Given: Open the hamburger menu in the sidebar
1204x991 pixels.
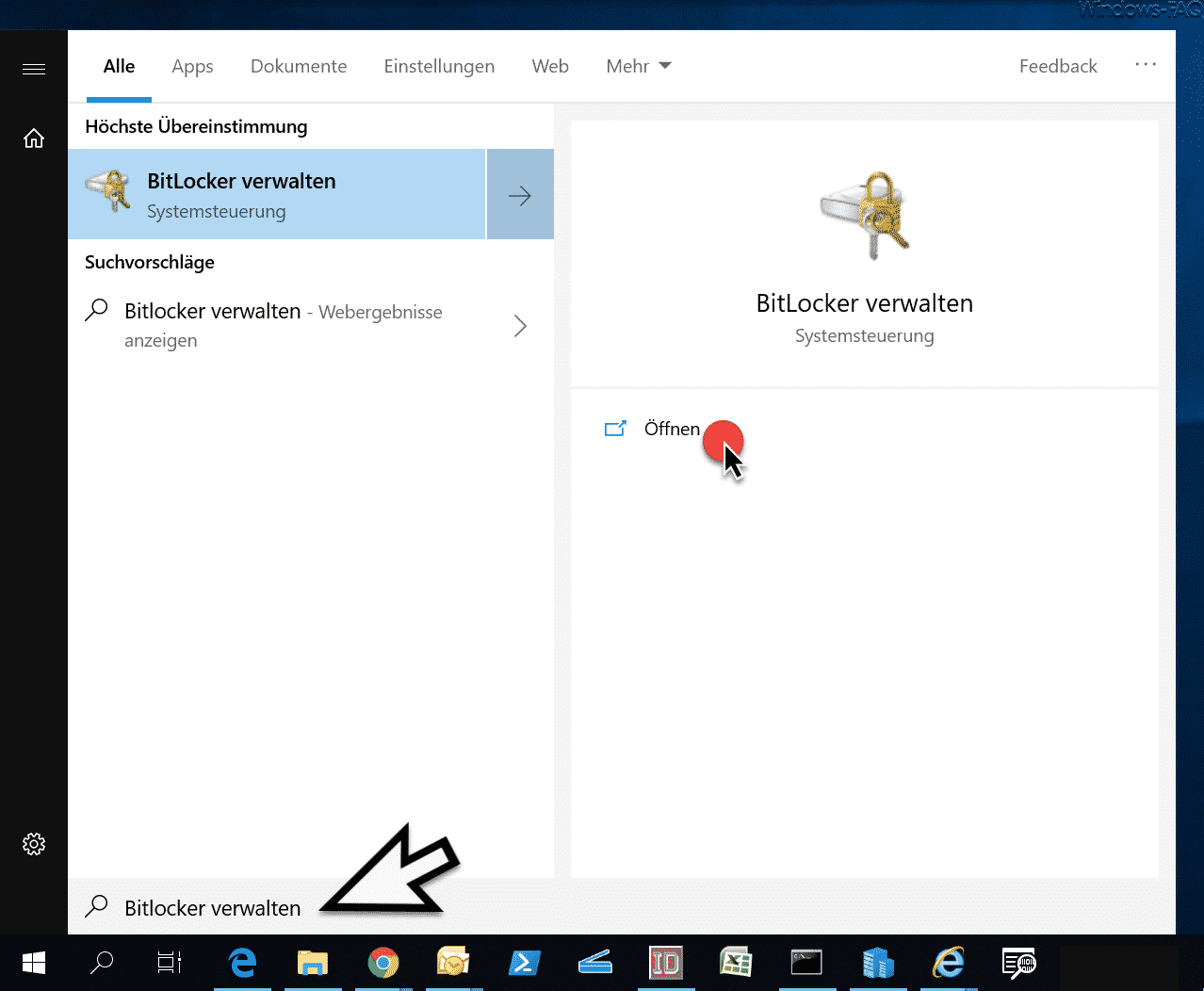Looking at the screenshot, I should tap(34, 69).
